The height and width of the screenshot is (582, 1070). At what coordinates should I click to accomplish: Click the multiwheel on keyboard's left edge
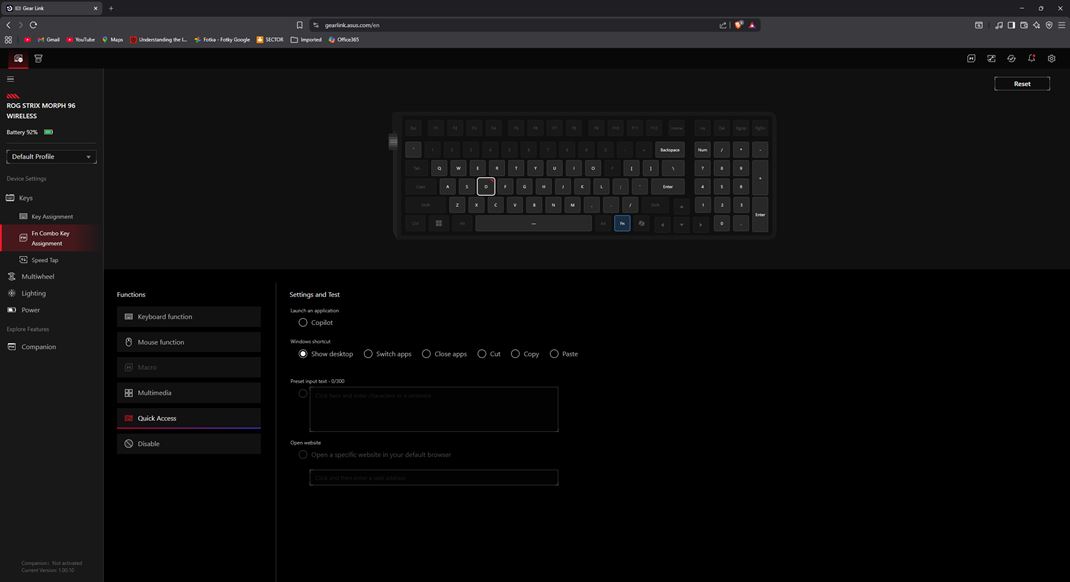[393, 142]
